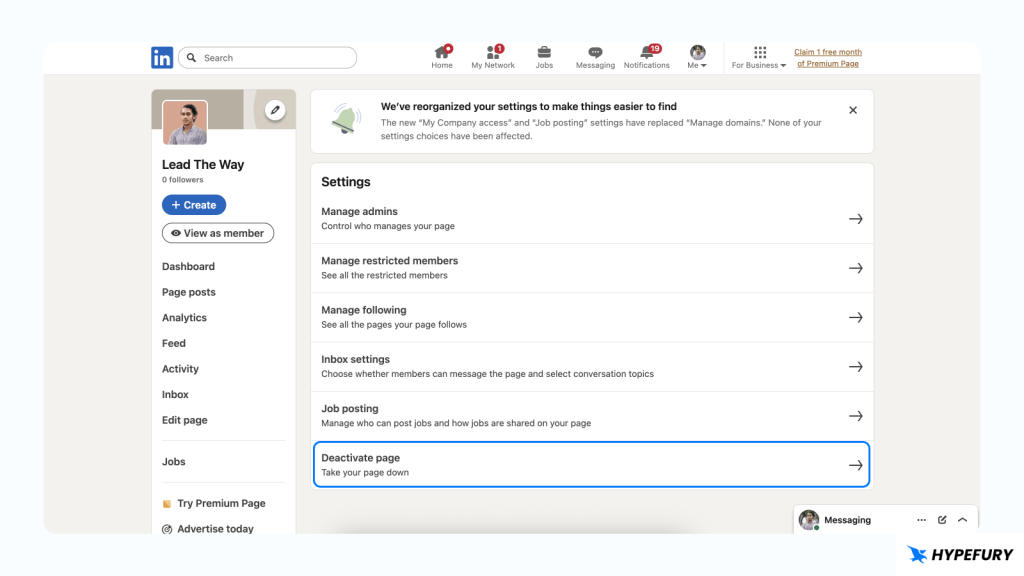Screen dimensions: 1024x576
Task: Open Messaging in top navigation
Action: (x=595, y=57)
